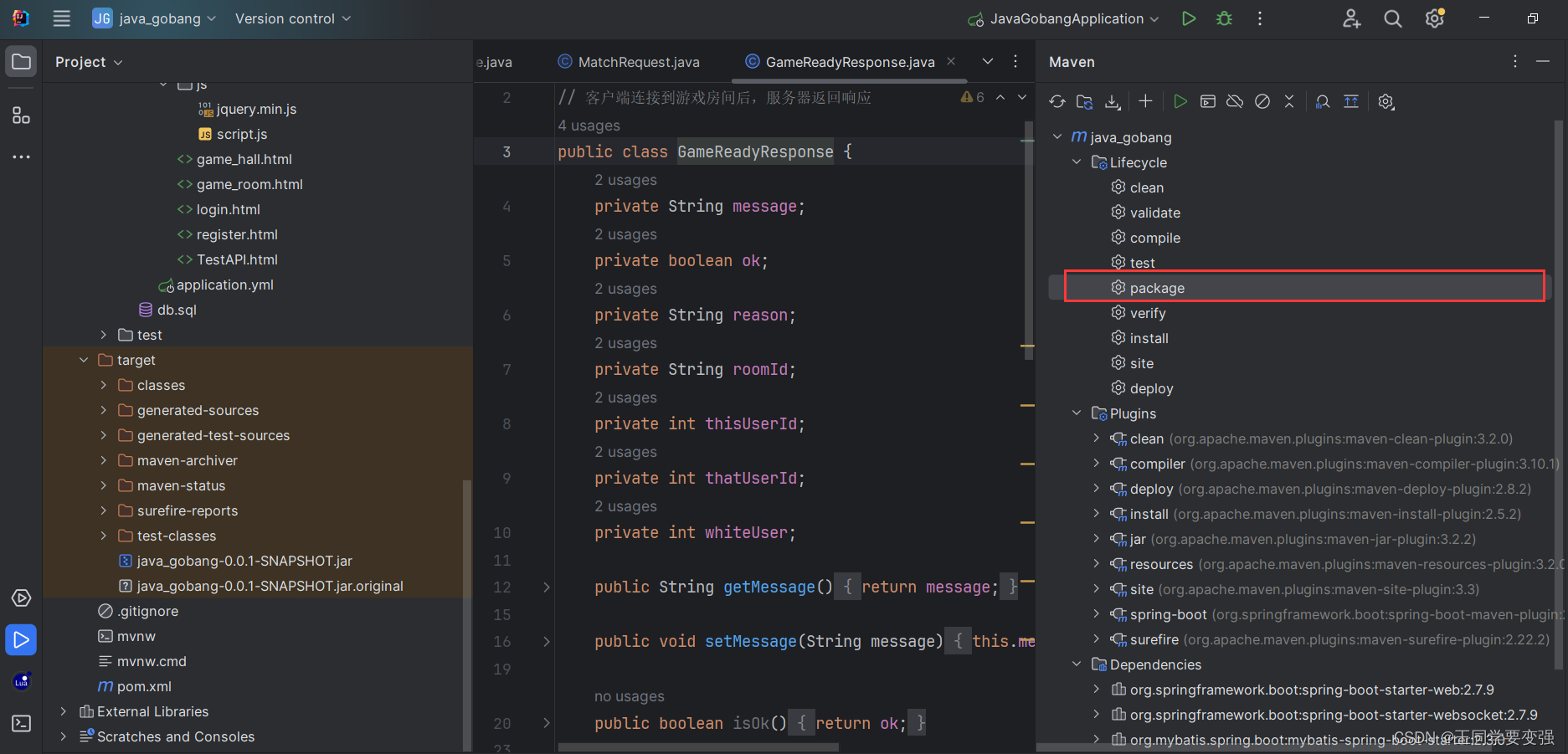Expand spring-boot plugin node
Viewport: 1568px width, 754px height.
click(1097, 614)
